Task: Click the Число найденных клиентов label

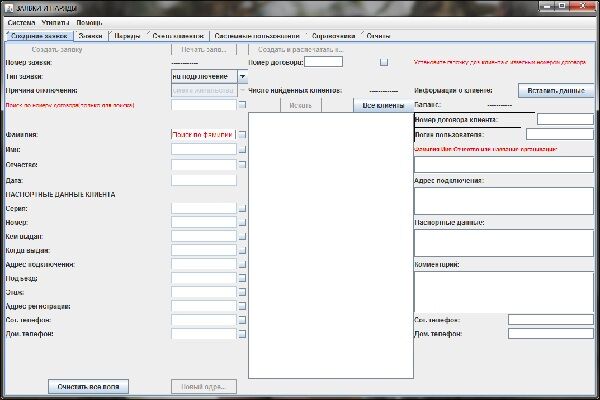Action: coord(295,91)
